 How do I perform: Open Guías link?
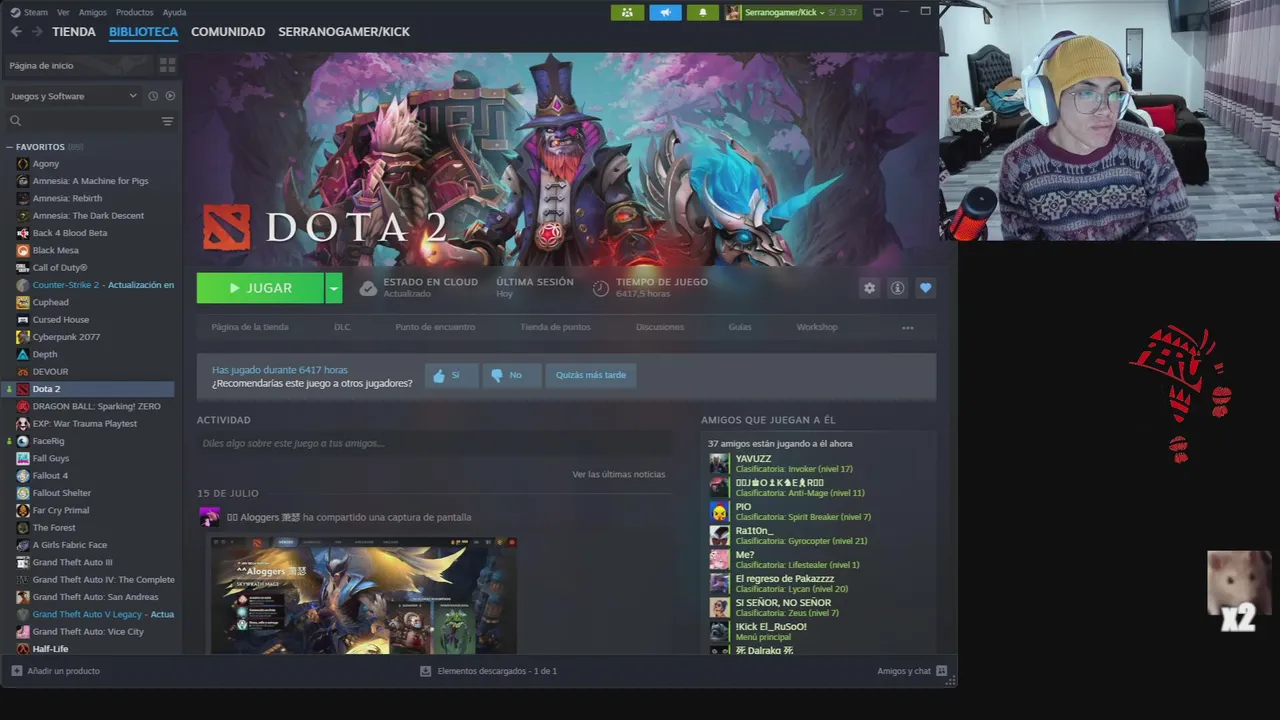[x=740, y=327]
